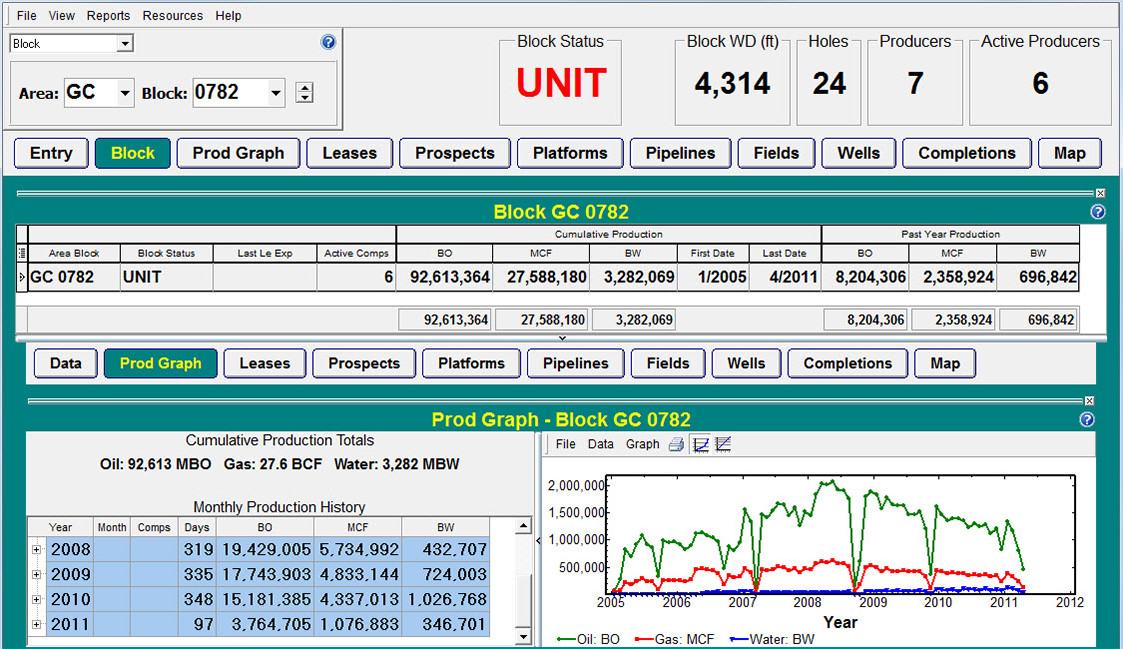Expand the 2010 production year row
This screenshot has height=649, width=1123.
(x=37, y=600)
